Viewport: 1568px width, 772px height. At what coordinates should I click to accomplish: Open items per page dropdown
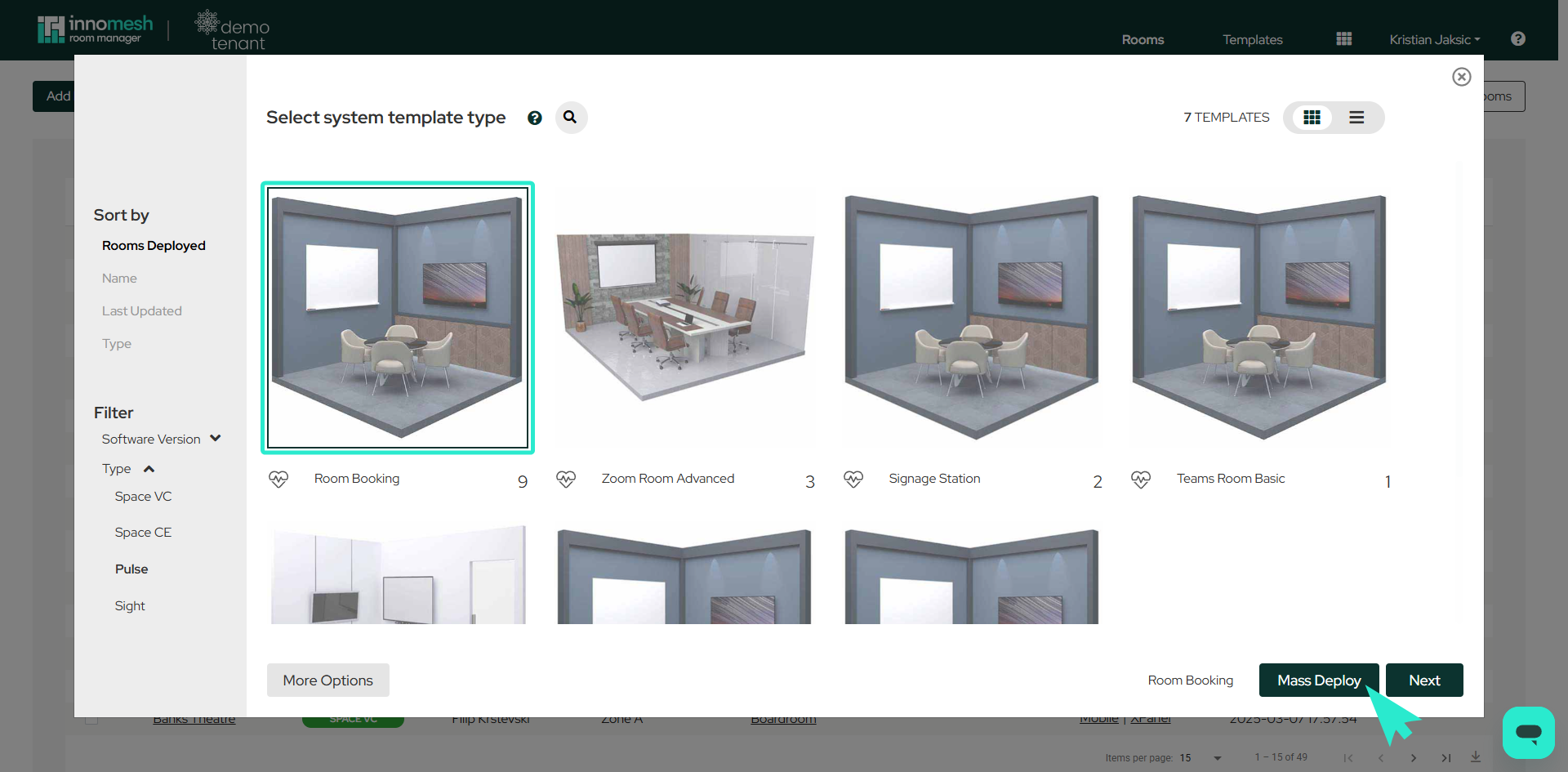1202,758
